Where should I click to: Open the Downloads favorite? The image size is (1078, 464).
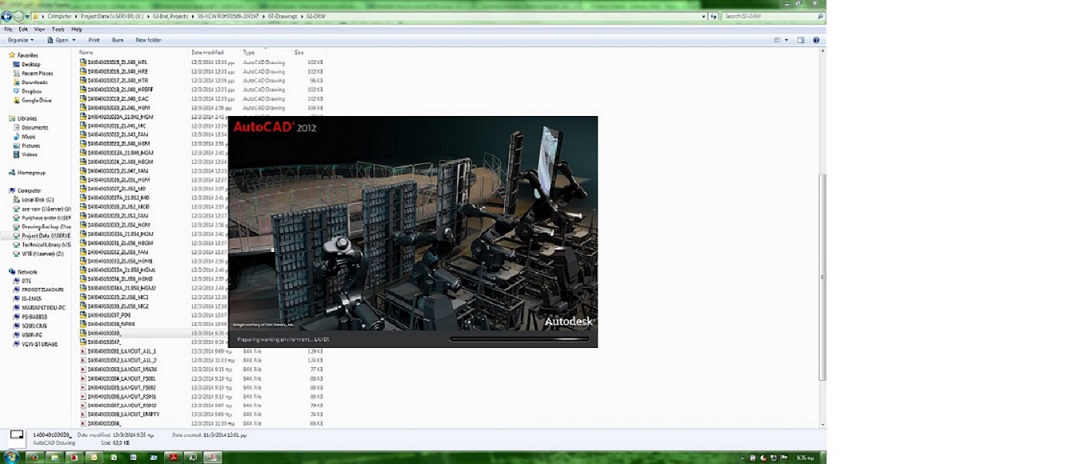pyautogui.click(x=34, y=82)
